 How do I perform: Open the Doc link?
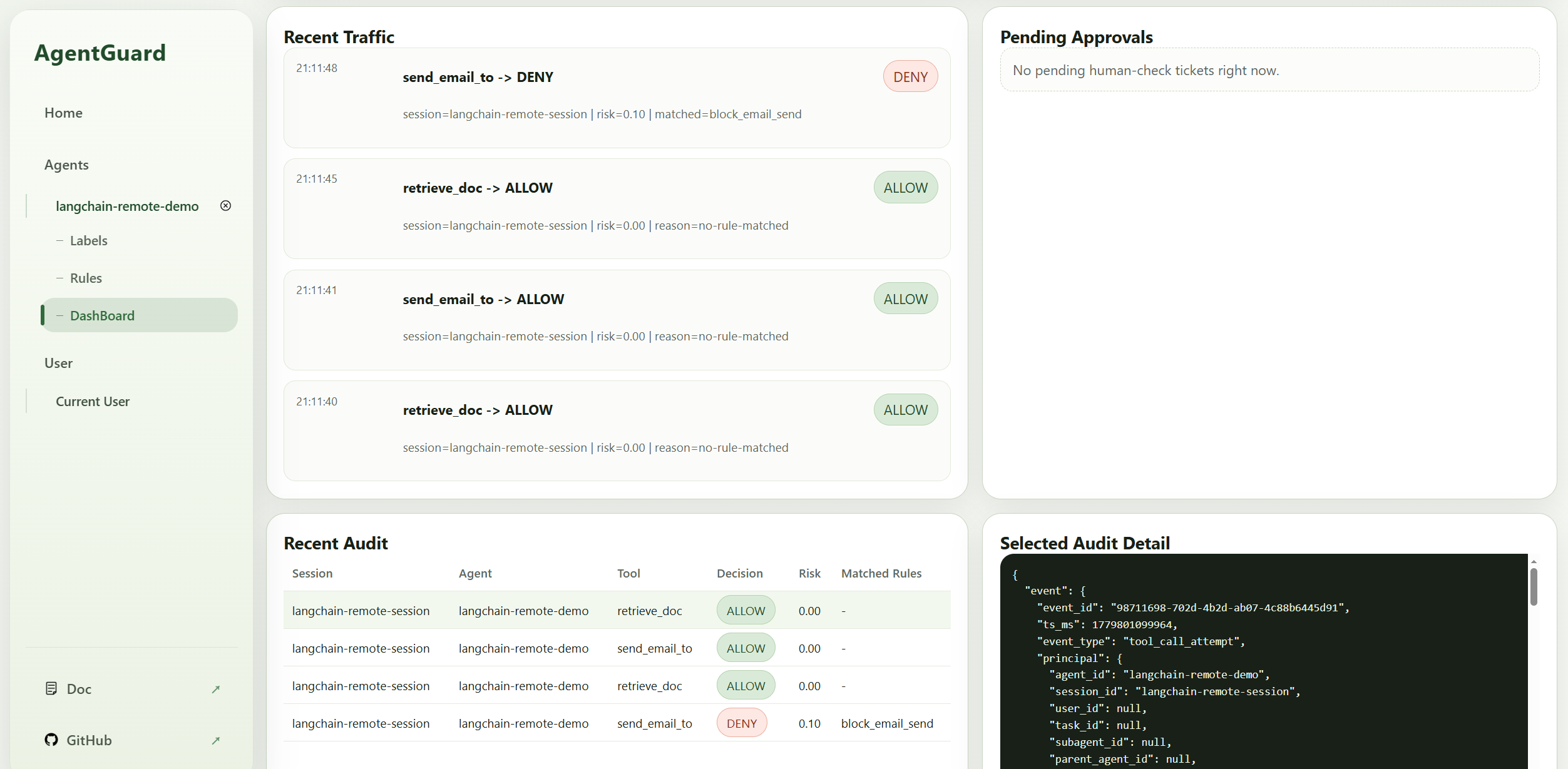coord(79,689)
